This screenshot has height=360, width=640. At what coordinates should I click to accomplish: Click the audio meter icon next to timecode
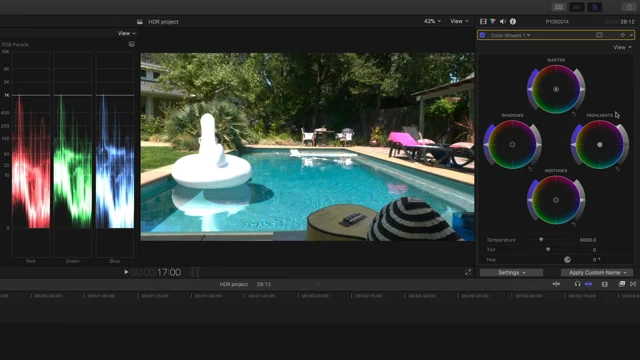pos(195,272)
